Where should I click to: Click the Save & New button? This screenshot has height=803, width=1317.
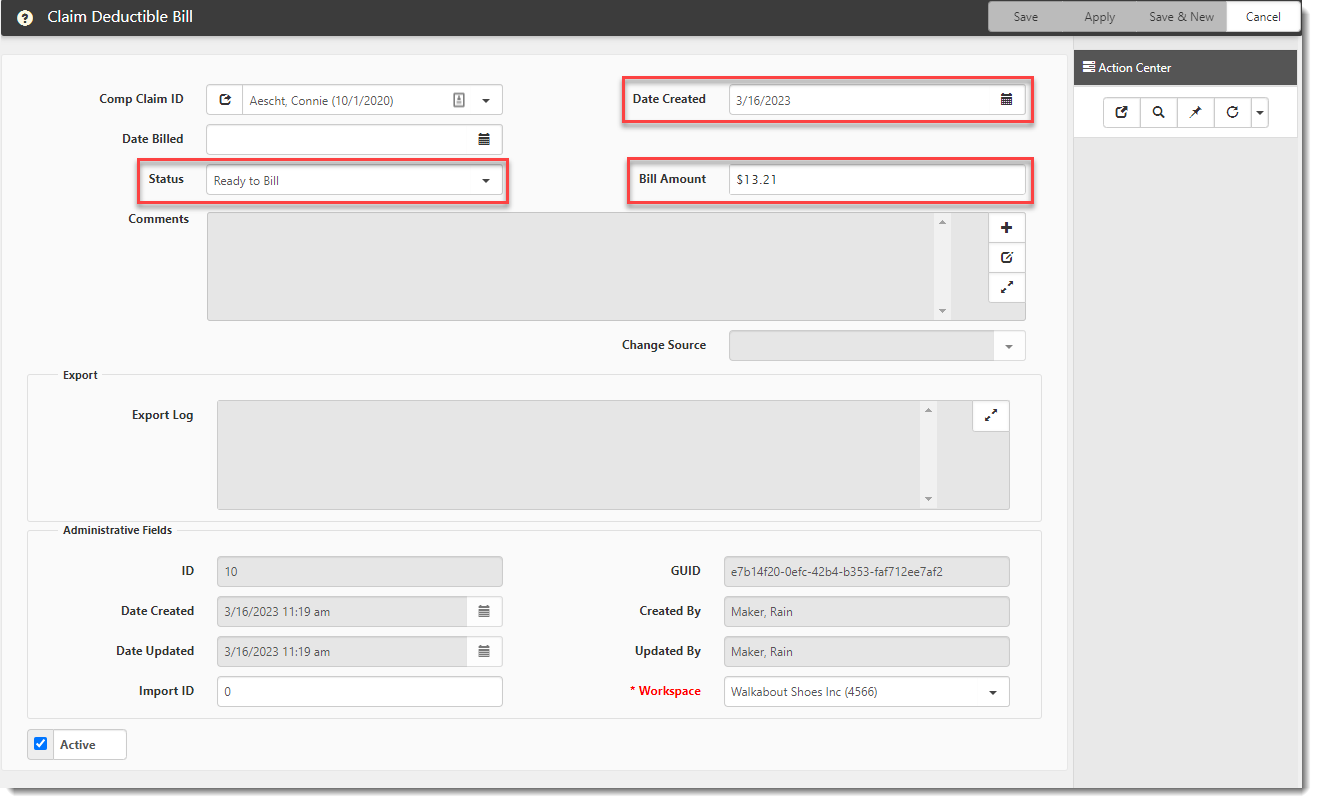pyautogui.click(x=1181, y=17)
